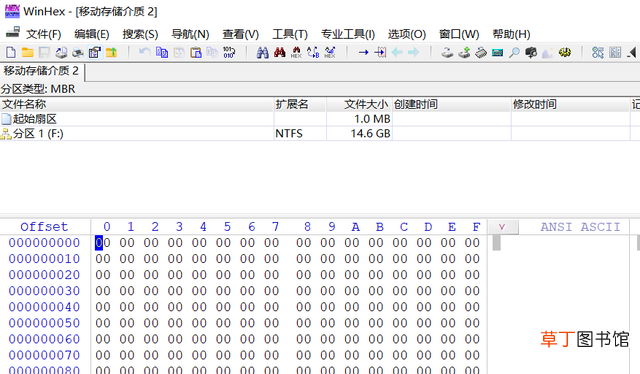
Task: Click the black left-pointing triangle icon
Action: (632, 52)
